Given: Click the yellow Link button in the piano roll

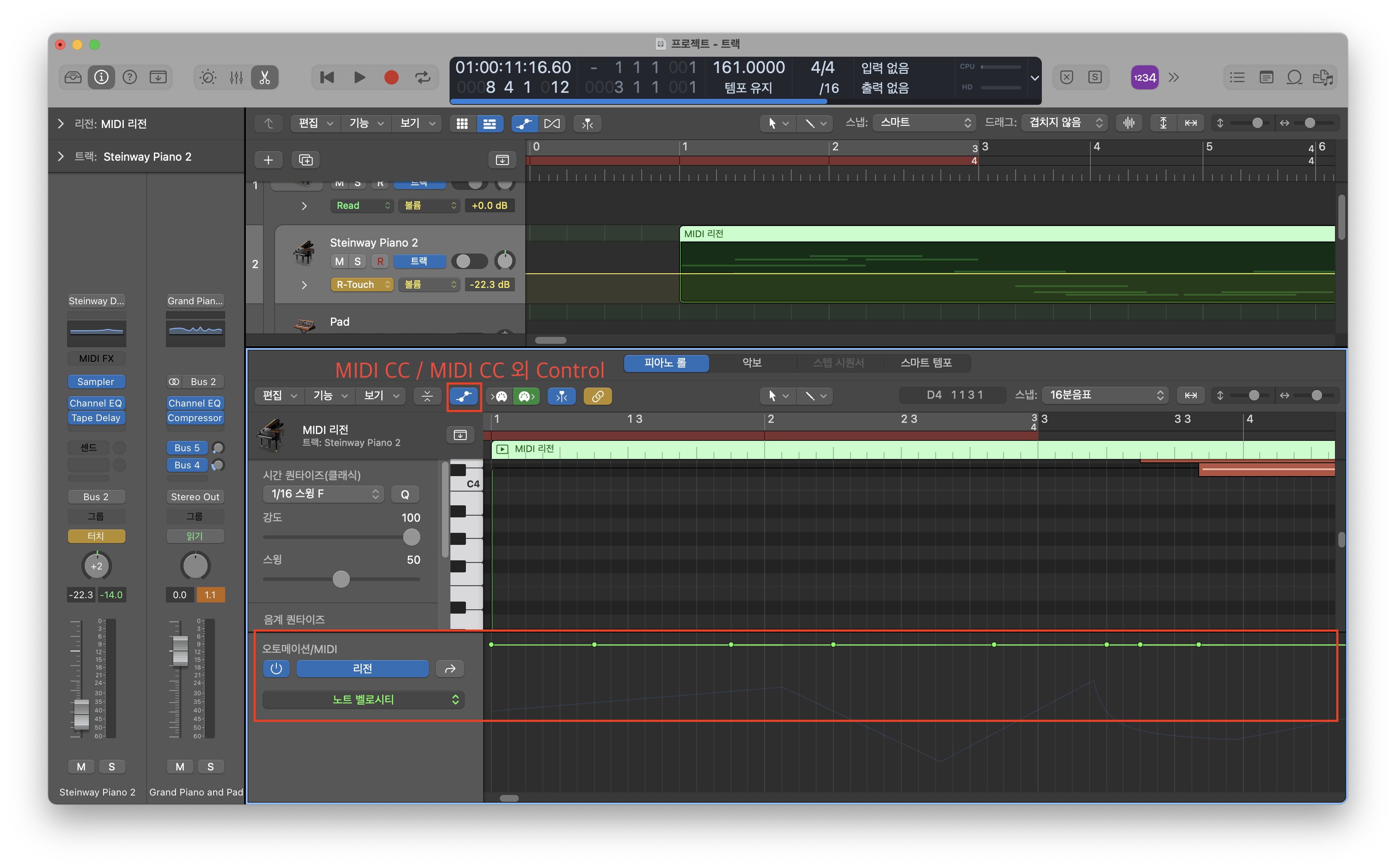Looking at the screenshot, I should (597, 396).
